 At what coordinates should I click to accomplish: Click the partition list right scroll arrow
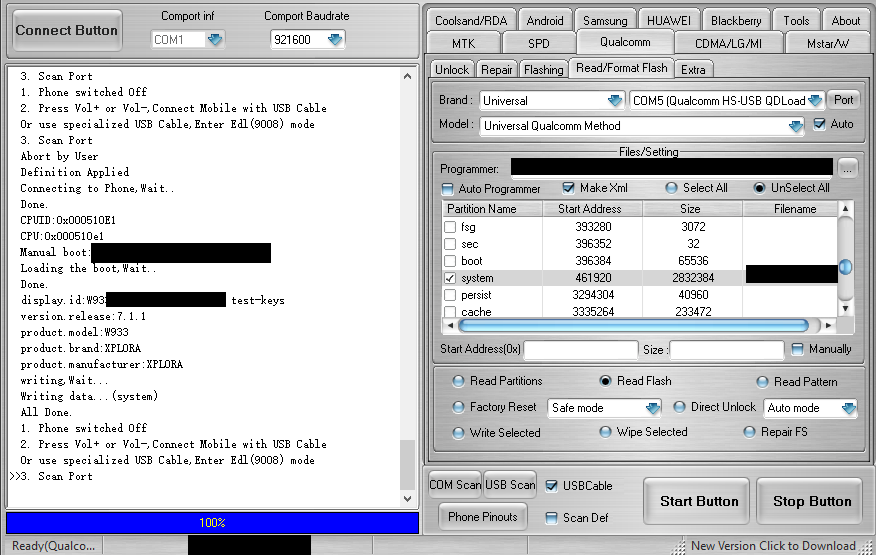click(829, 325)
